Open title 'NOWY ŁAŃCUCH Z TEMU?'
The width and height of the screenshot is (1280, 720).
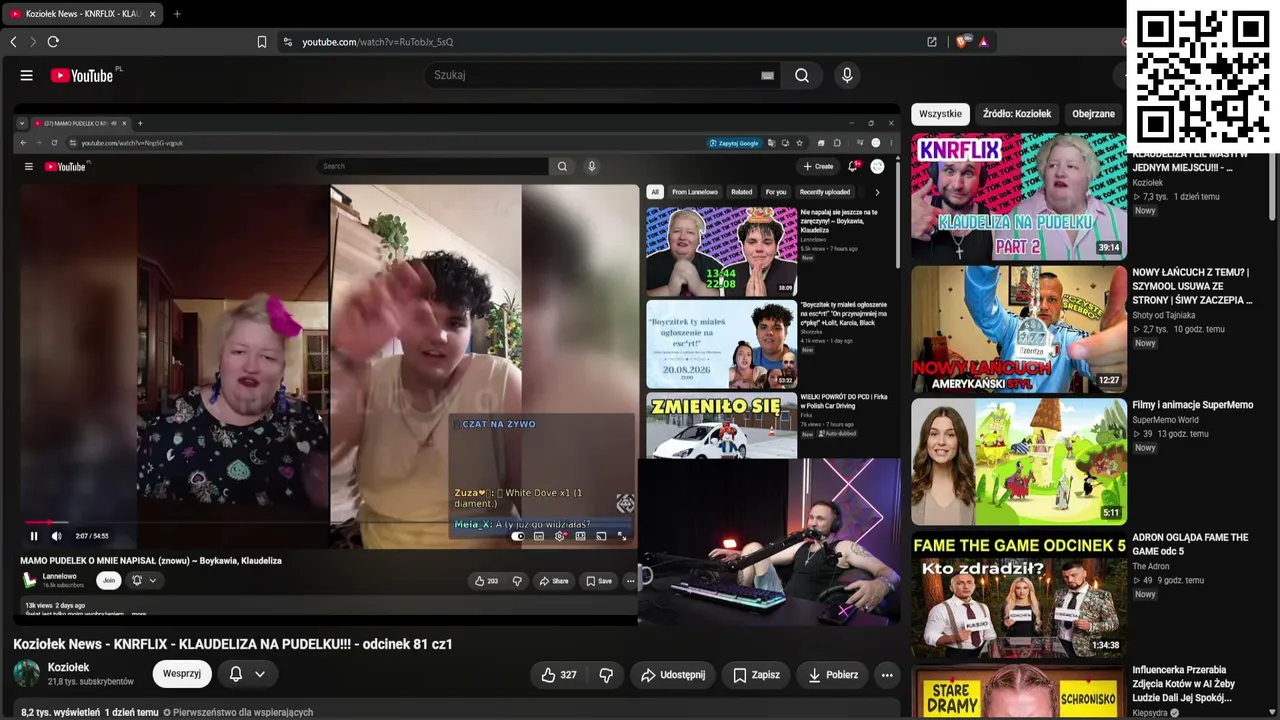1192,286
